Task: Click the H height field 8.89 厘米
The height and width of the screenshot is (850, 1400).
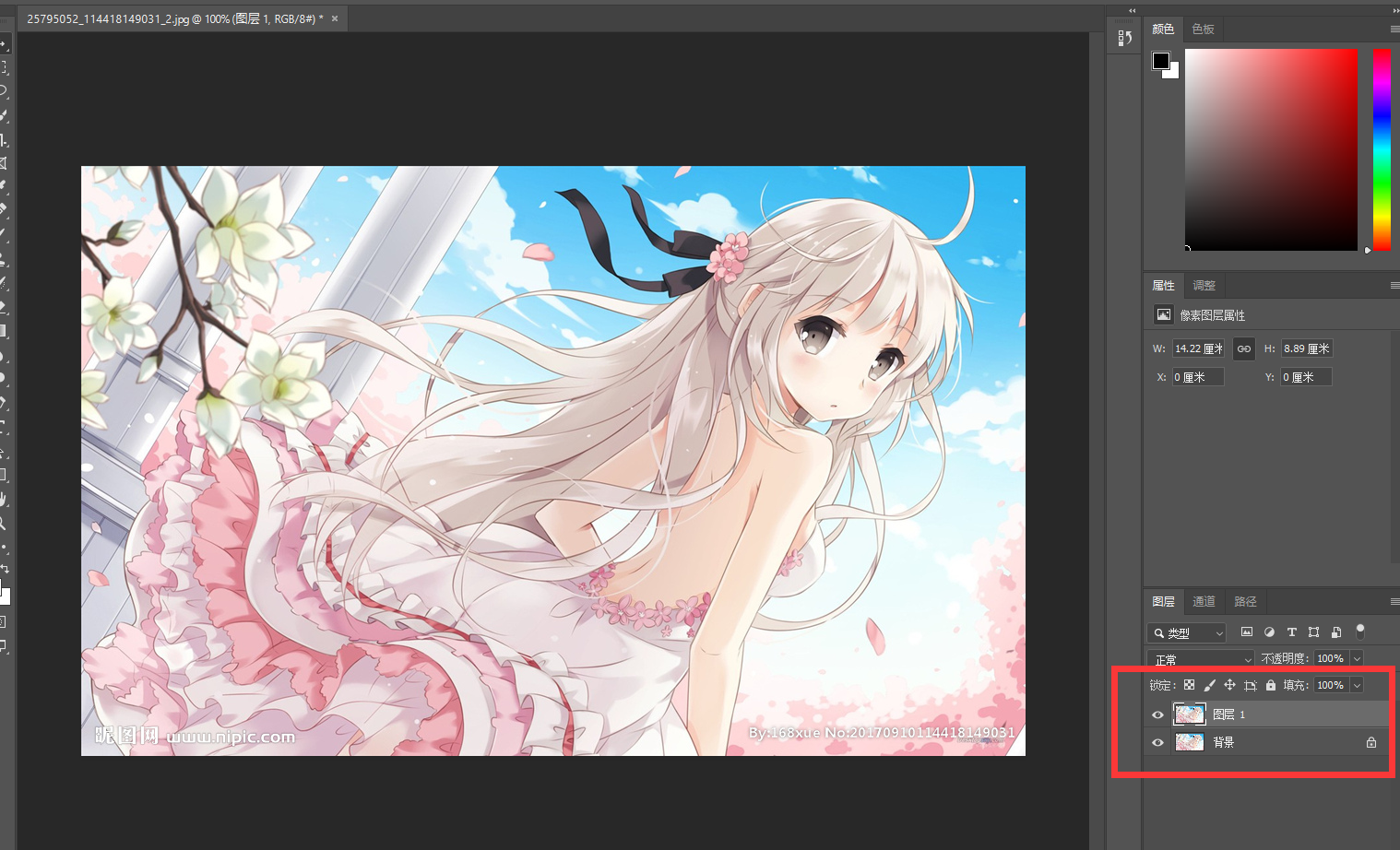Action: click(1306, 348)
